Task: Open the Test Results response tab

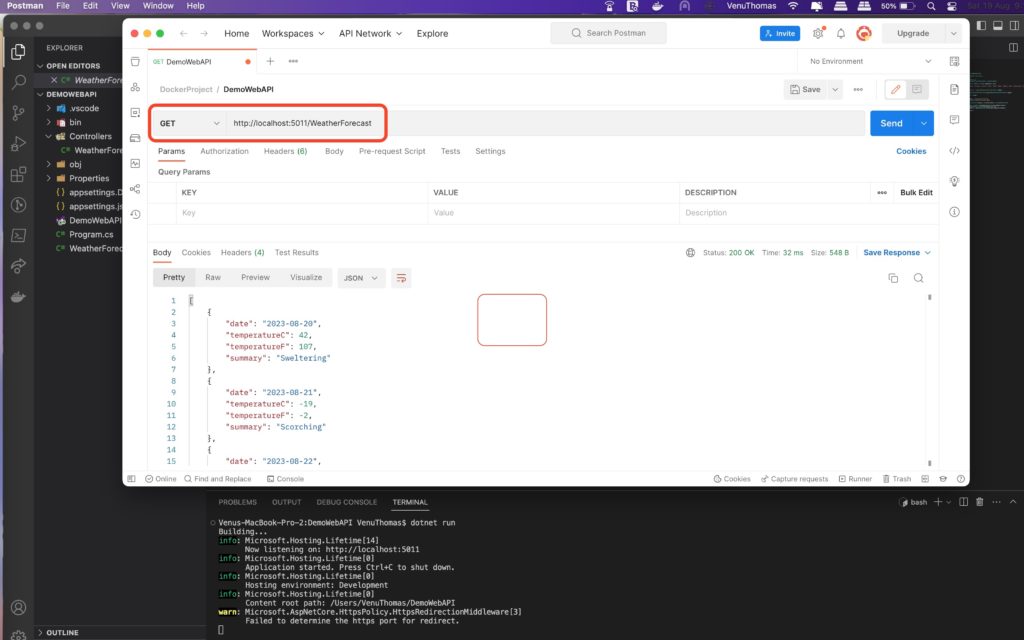Action: pyautogui.click(x=296, y=253)
